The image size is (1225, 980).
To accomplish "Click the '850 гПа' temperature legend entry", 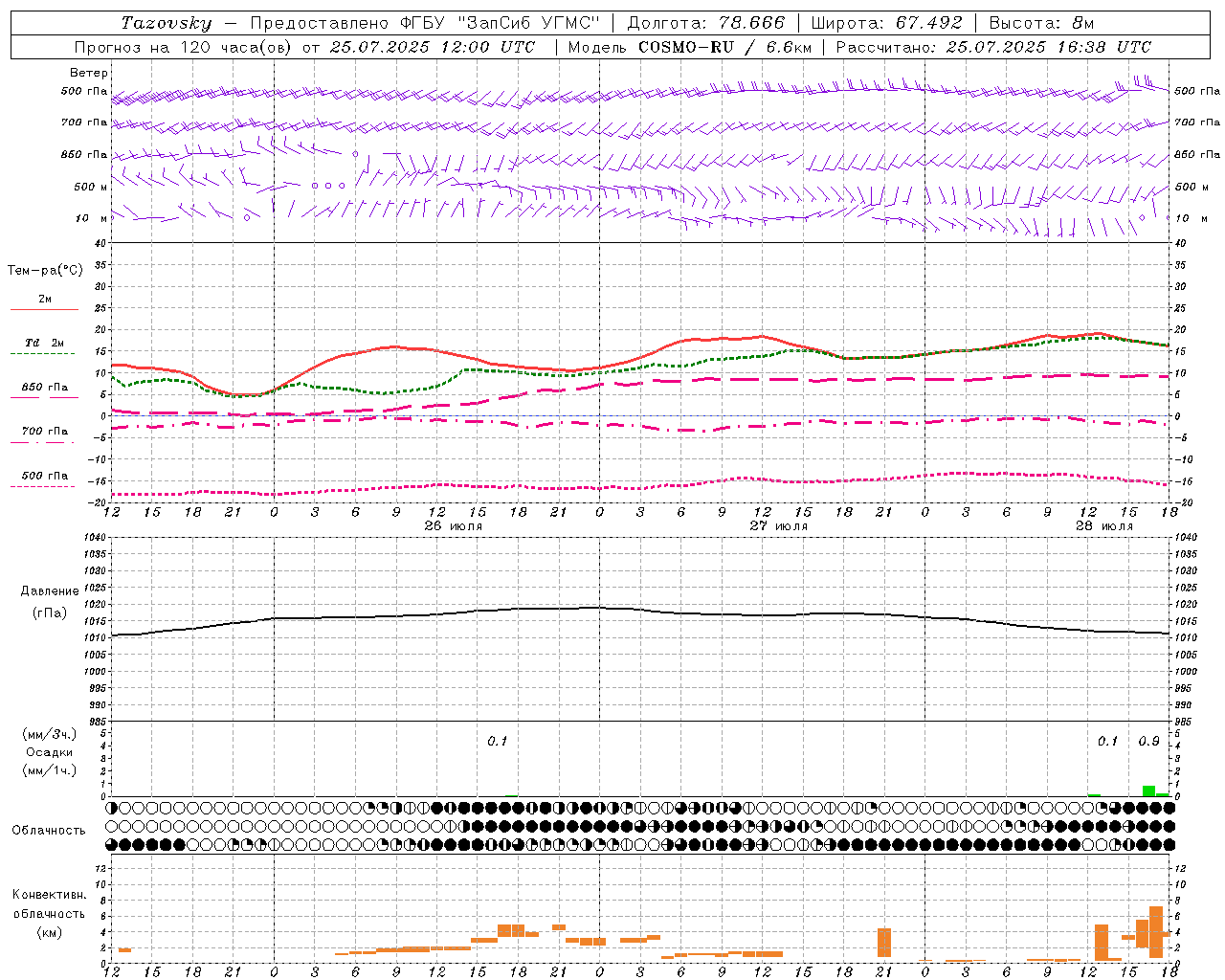I will click(x=45, y=387).
